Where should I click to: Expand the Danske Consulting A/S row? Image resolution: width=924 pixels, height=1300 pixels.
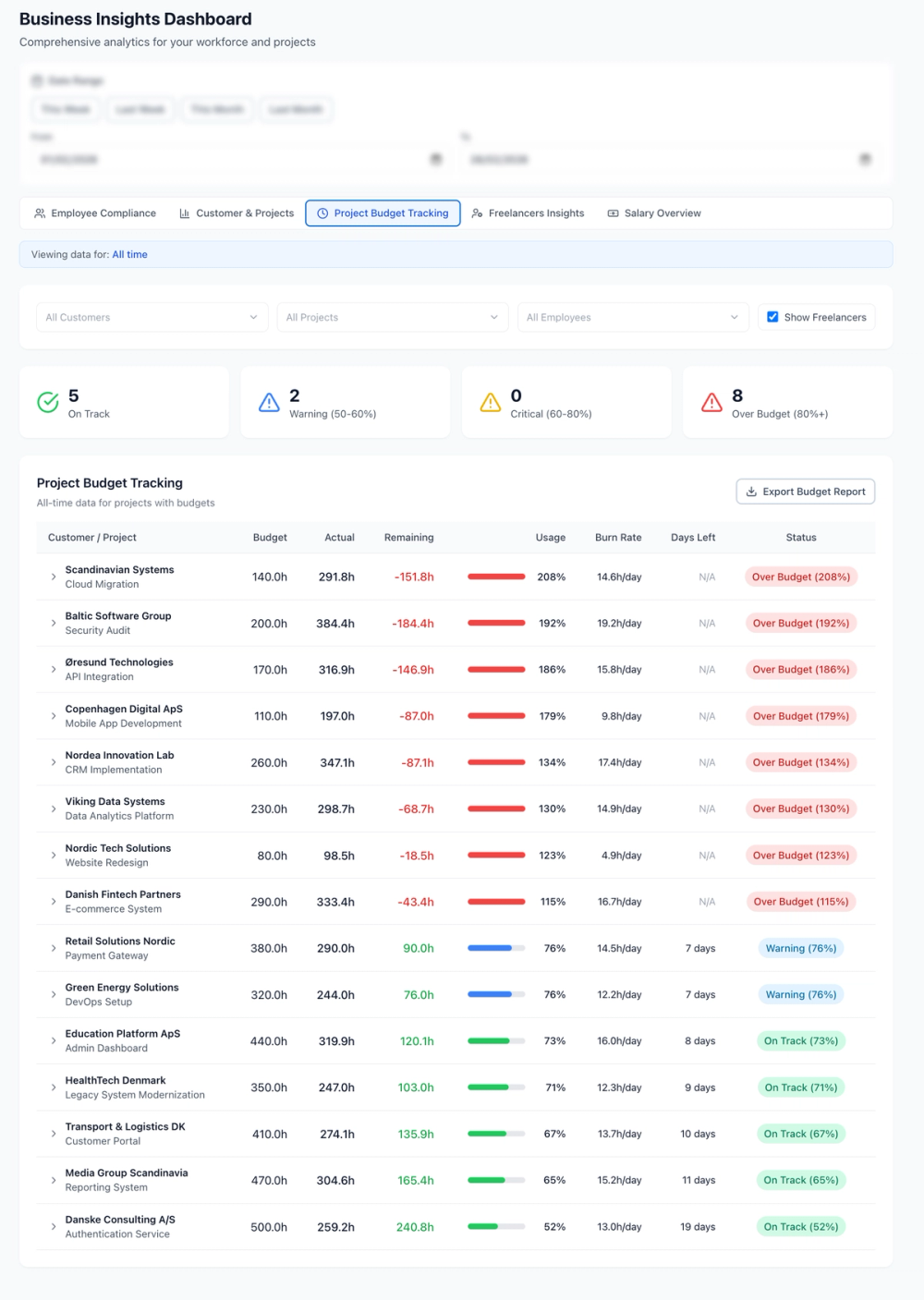click(x=54, y=1227)
